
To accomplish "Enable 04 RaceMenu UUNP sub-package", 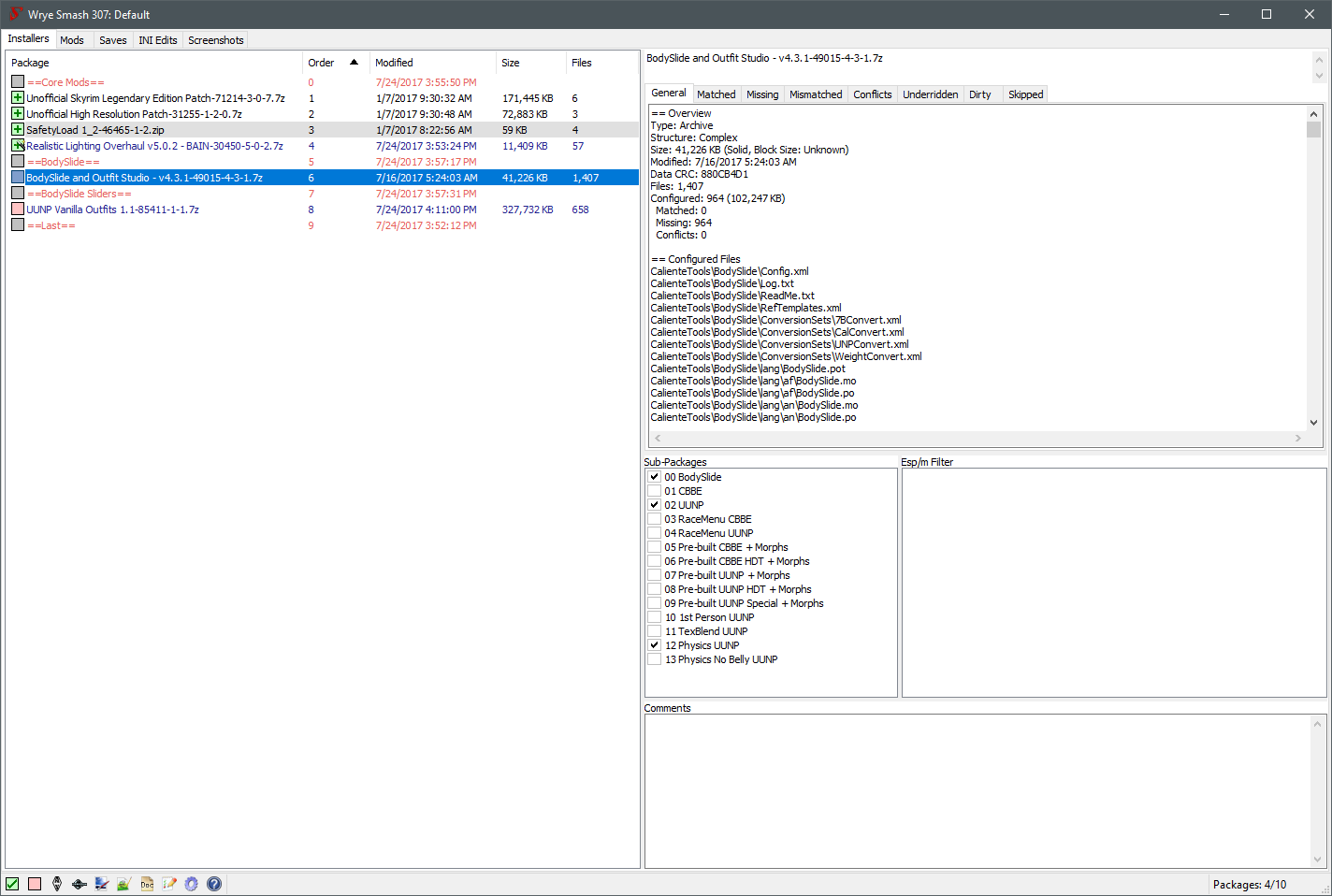I will click(x=655, y=533).
